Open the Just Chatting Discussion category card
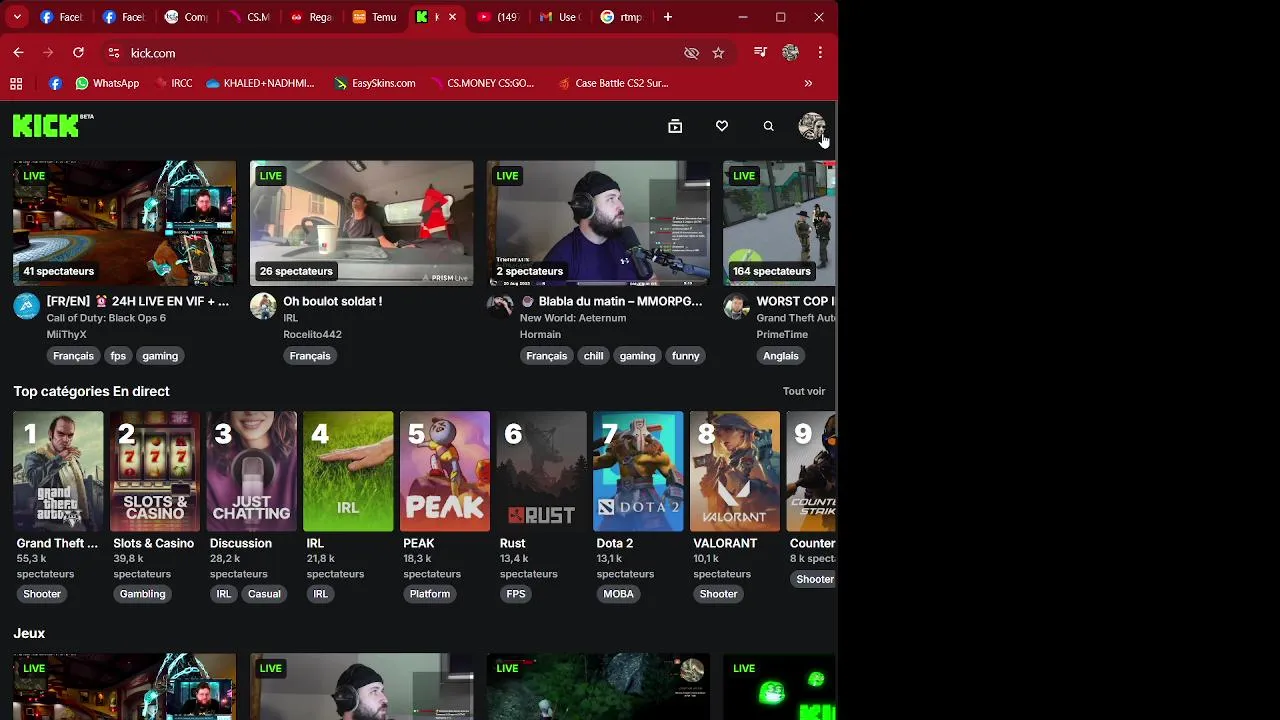Screen dimensions: 1280x720 pyautogui.click(x=252, y=471)
